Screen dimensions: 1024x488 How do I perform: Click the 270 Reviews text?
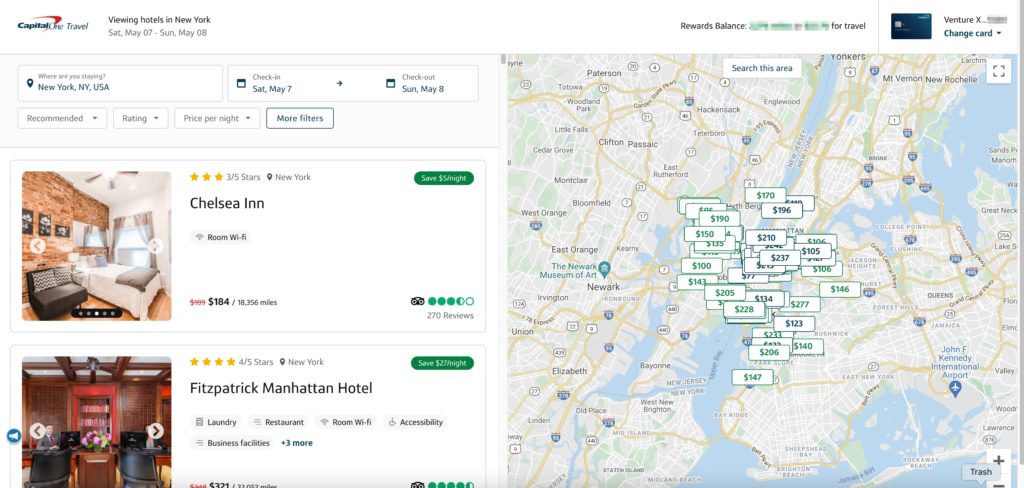pyautogui.click(x=450, y=316)
